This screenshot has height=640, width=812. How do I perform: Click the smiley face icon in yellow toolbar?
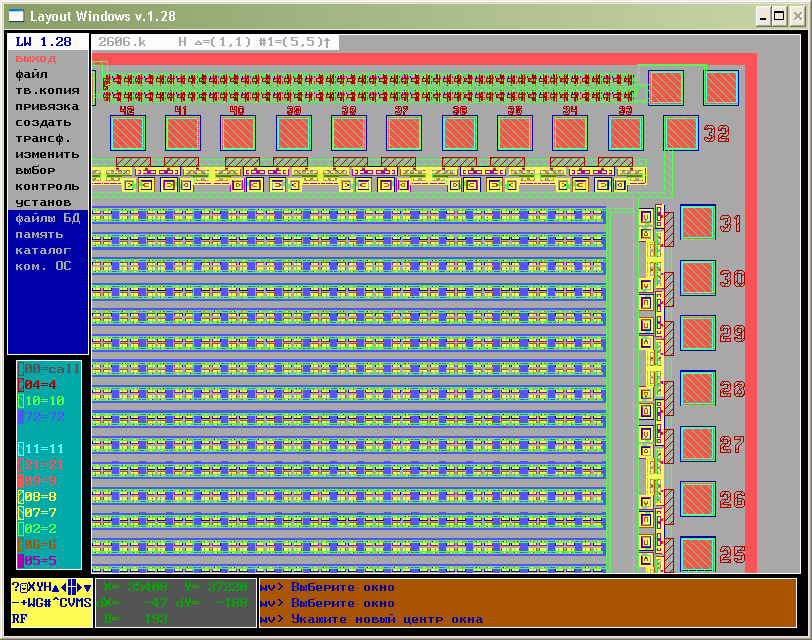pyautogui.click(x=24, y=587)
